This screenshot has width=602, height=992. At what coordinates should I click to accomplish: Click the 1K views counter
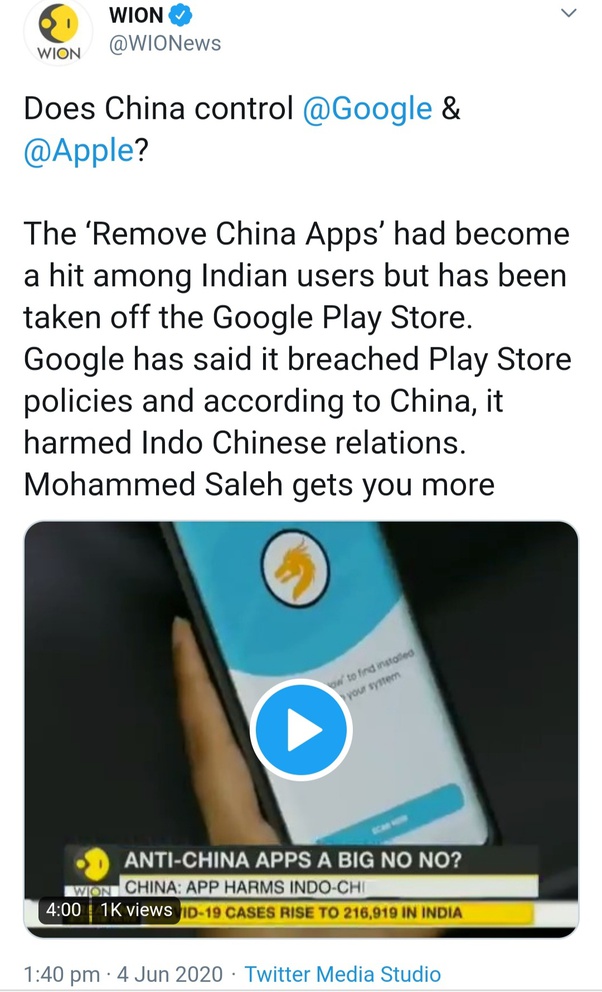[x=137, y=910]
